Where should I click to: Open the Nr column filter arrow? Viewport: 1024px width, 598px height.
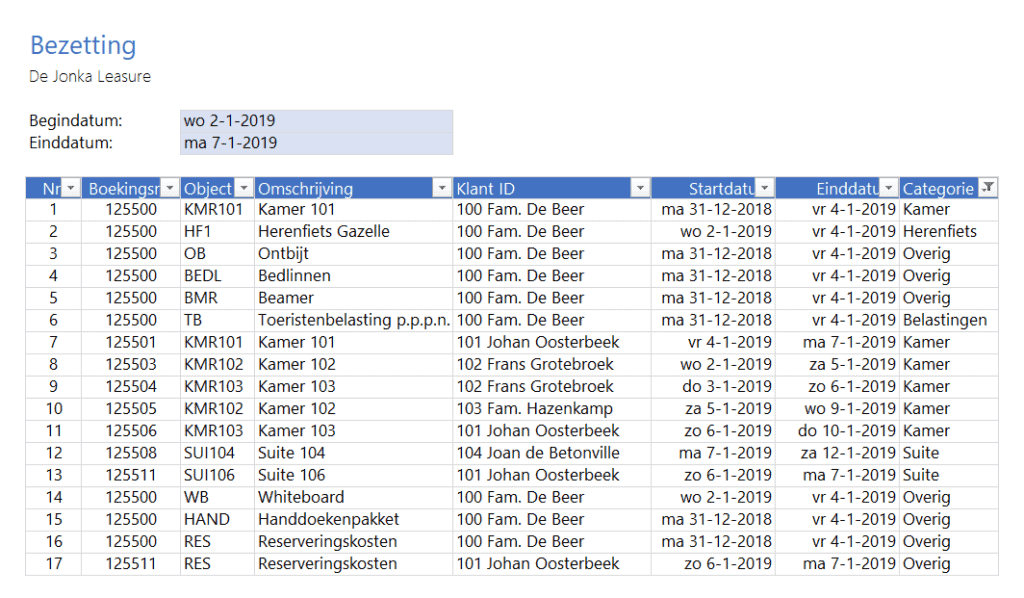tap(70, 188)
